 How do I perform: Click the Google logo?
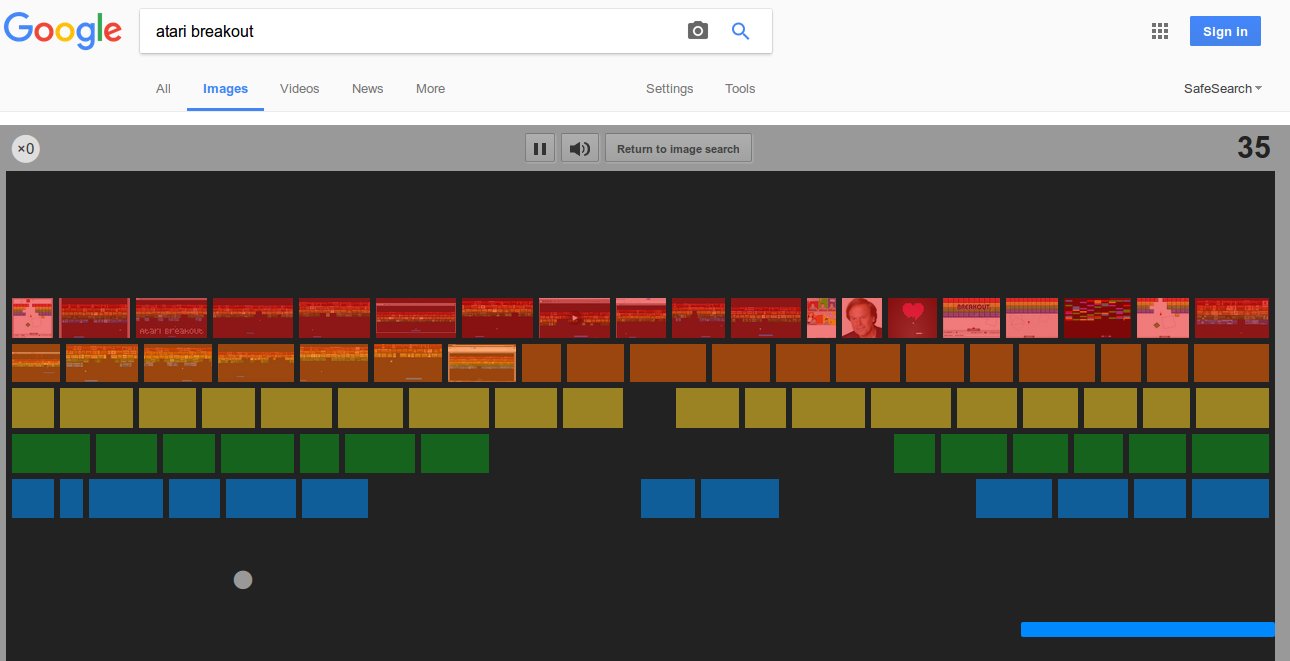point(63,31)
